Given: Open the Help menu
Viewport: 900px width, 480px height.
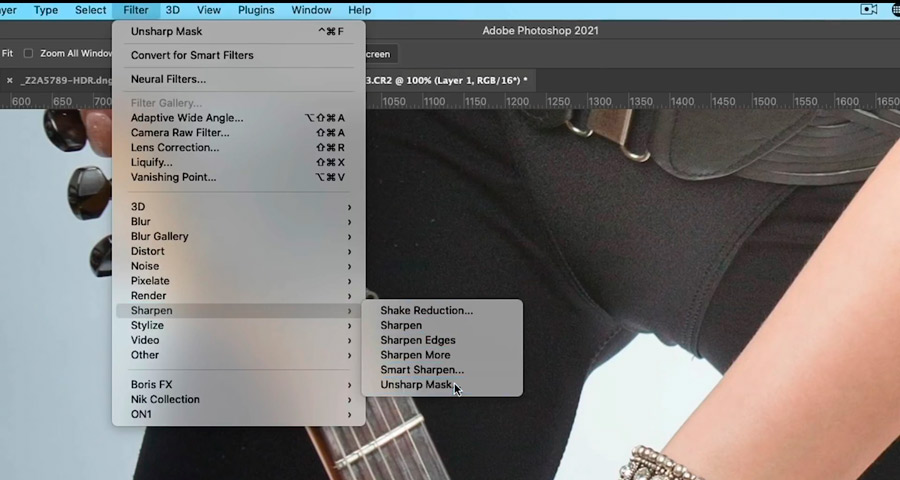Looking at the screenshot, I should point(359,10).
